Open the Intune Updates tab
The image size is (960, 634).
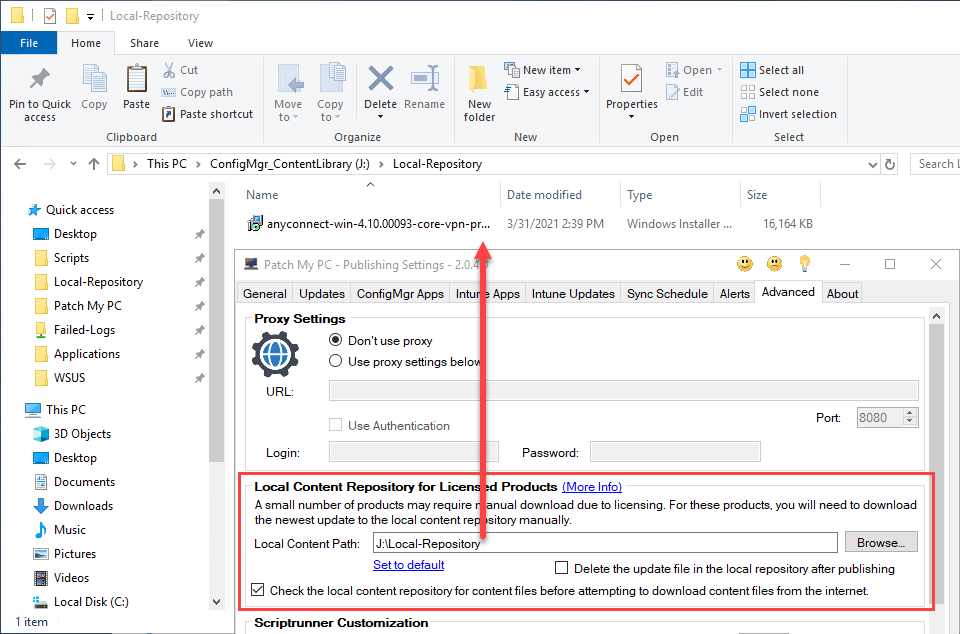point(573,294)
